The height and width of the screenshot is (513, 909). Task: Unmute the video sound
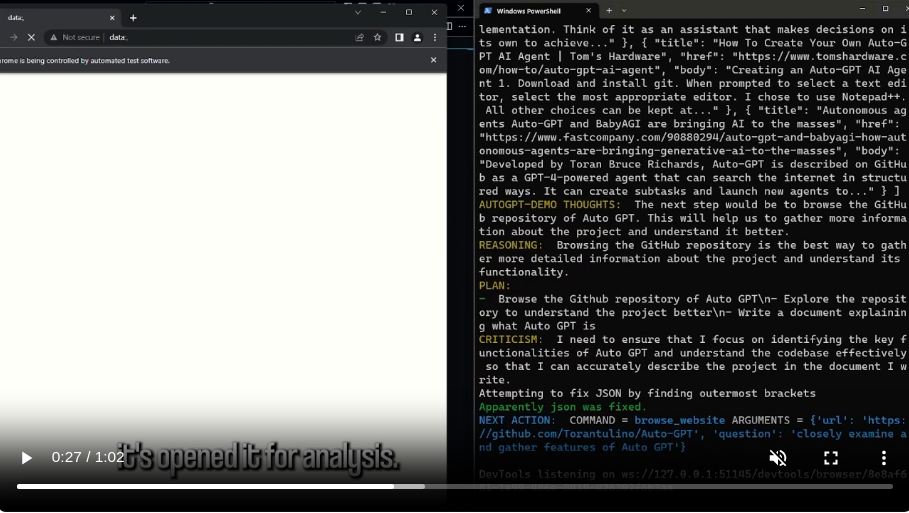pyautogui.click(x=777, y=458)
